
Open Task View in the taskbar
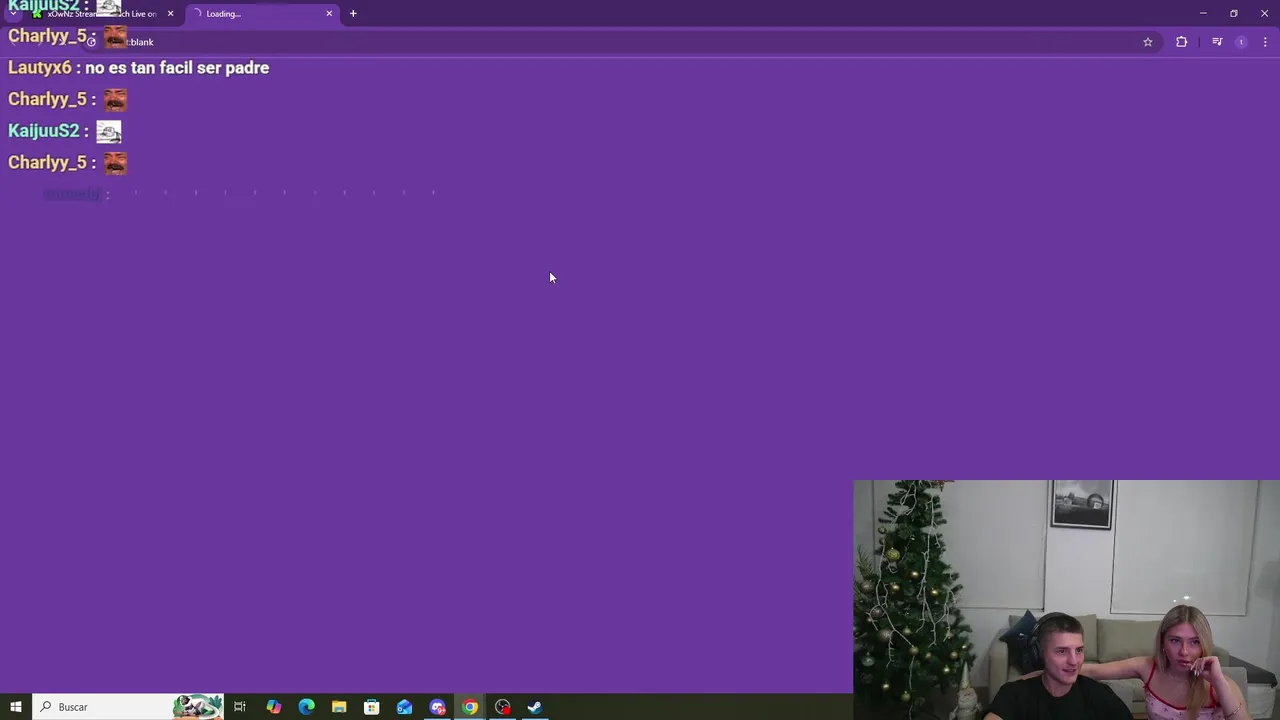(x=240, y=707)
